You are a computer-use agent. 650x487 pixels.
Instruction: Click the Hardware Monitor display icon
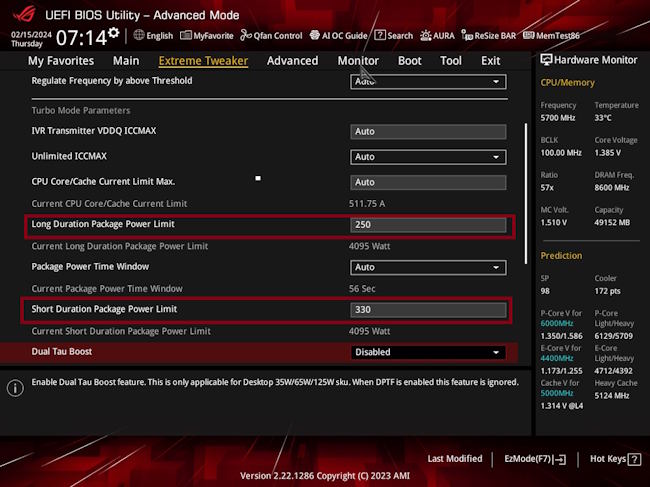546,60
